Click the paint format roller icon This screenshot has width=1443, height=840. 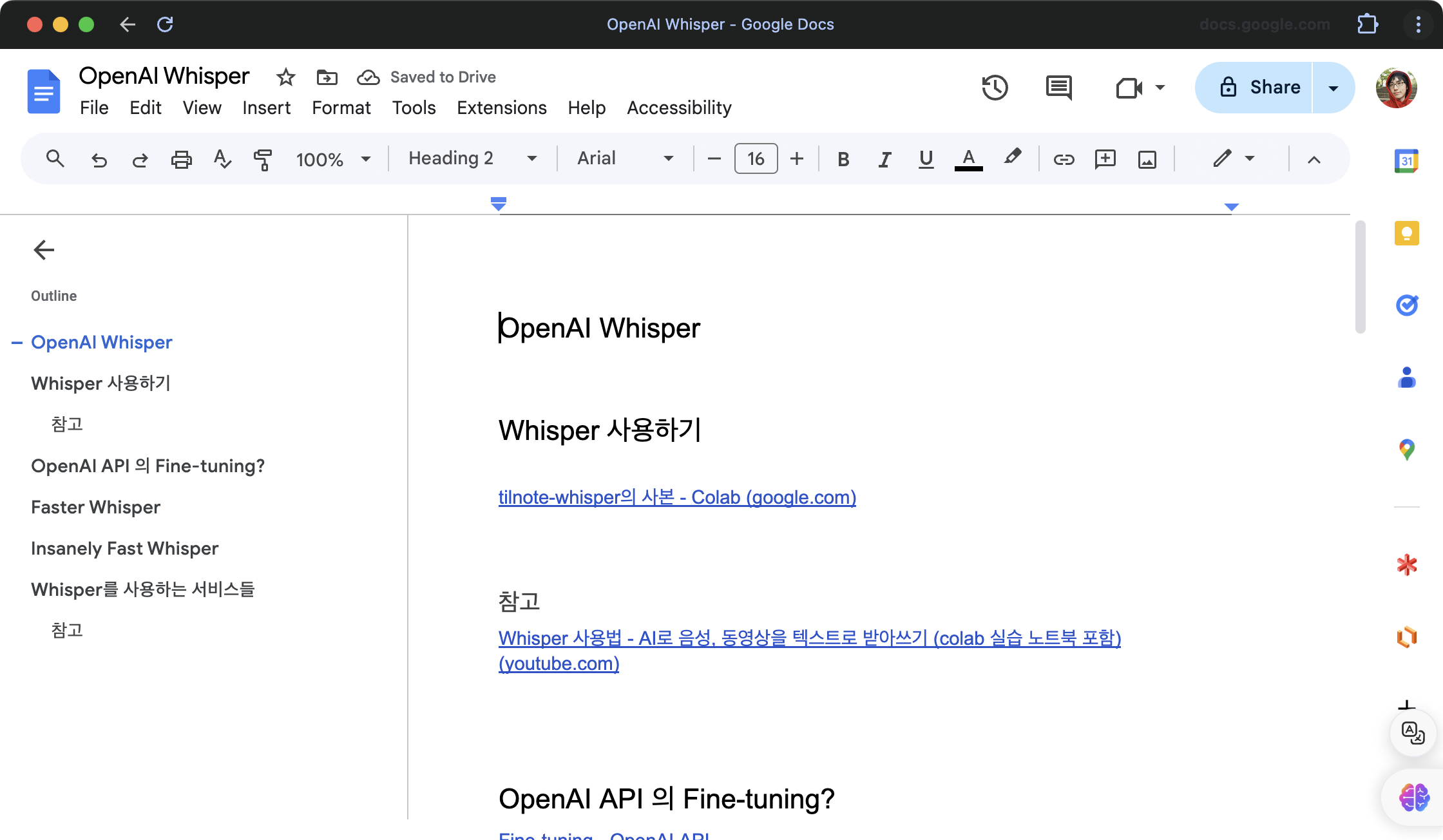262,159
